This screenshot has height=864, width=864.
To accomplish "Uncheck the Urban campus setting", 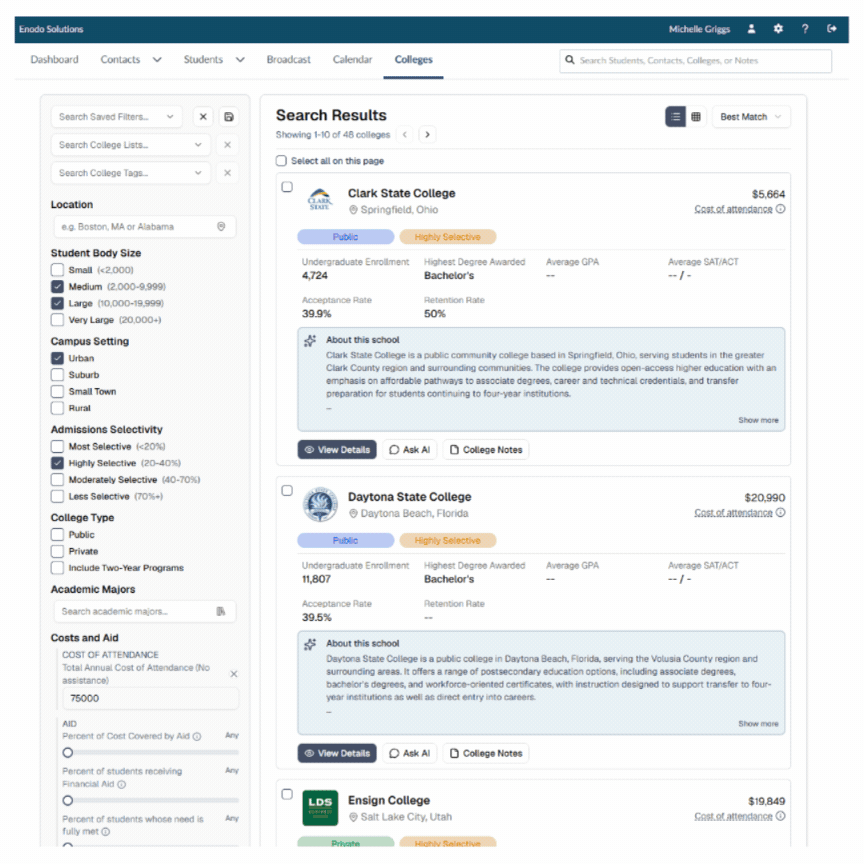I will tap(57, 358).
